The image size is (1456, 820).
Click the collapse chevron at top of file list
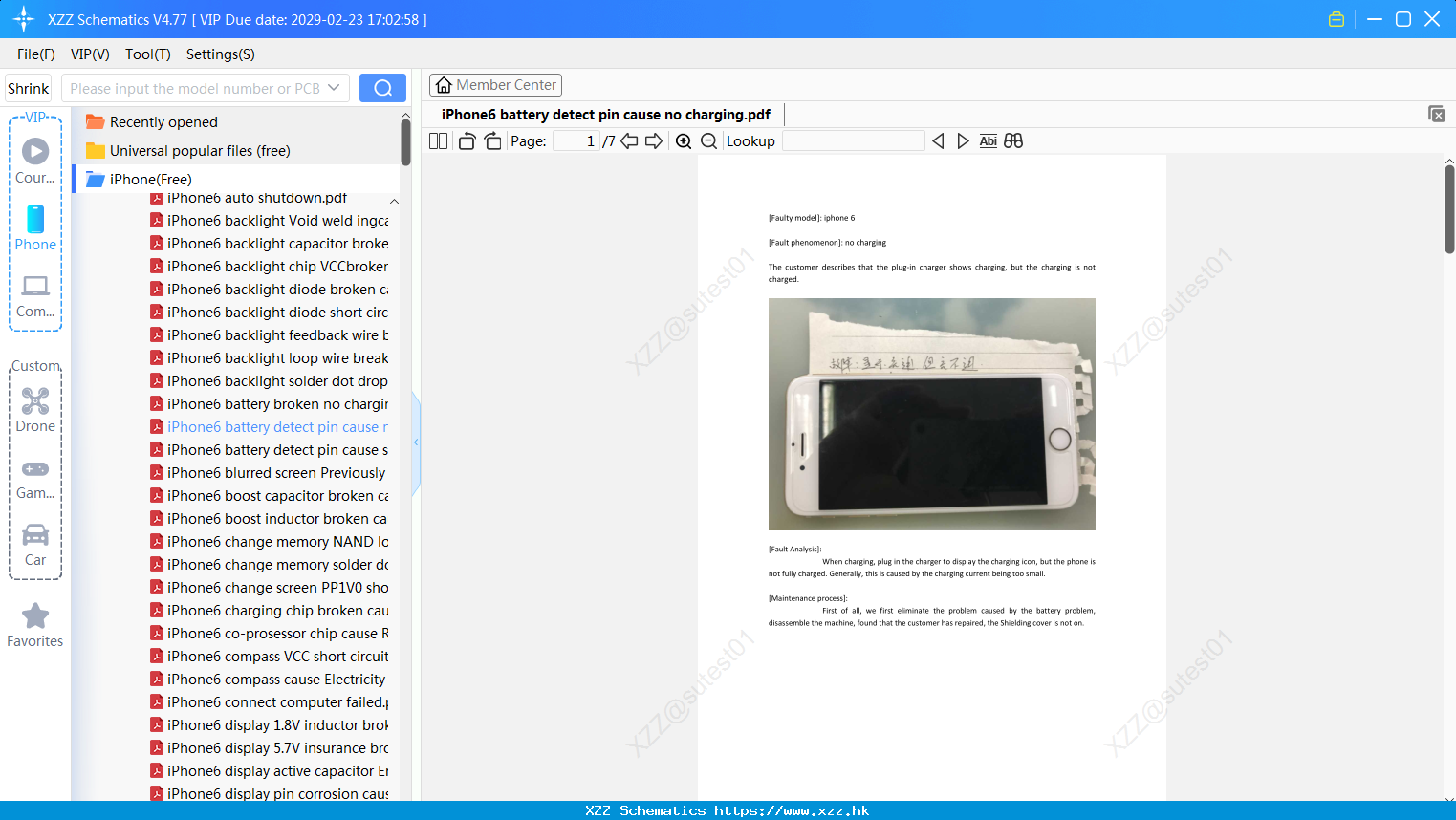click(394, 202)
